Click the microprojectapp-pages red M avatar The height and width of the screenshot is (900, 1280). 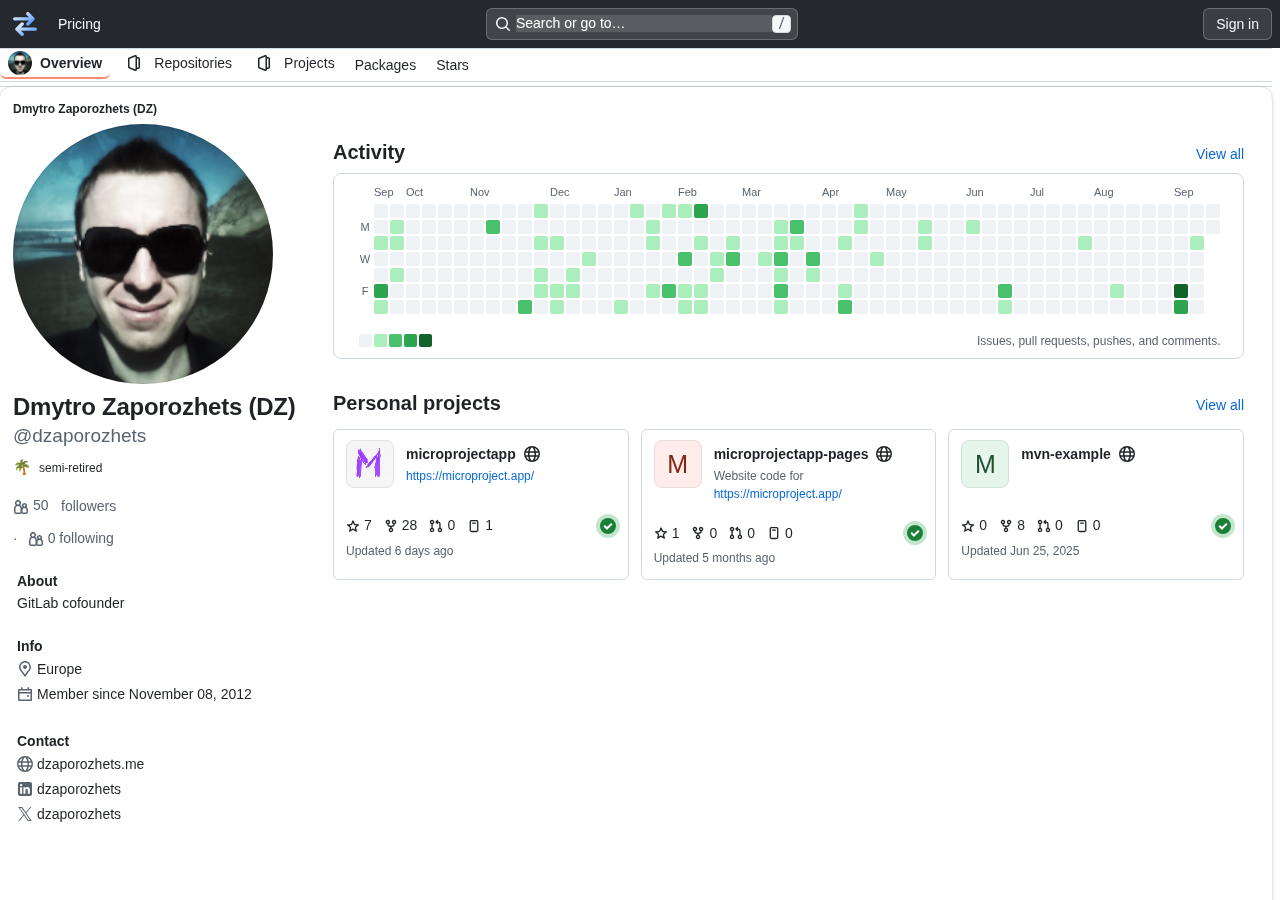pos(678,464)
